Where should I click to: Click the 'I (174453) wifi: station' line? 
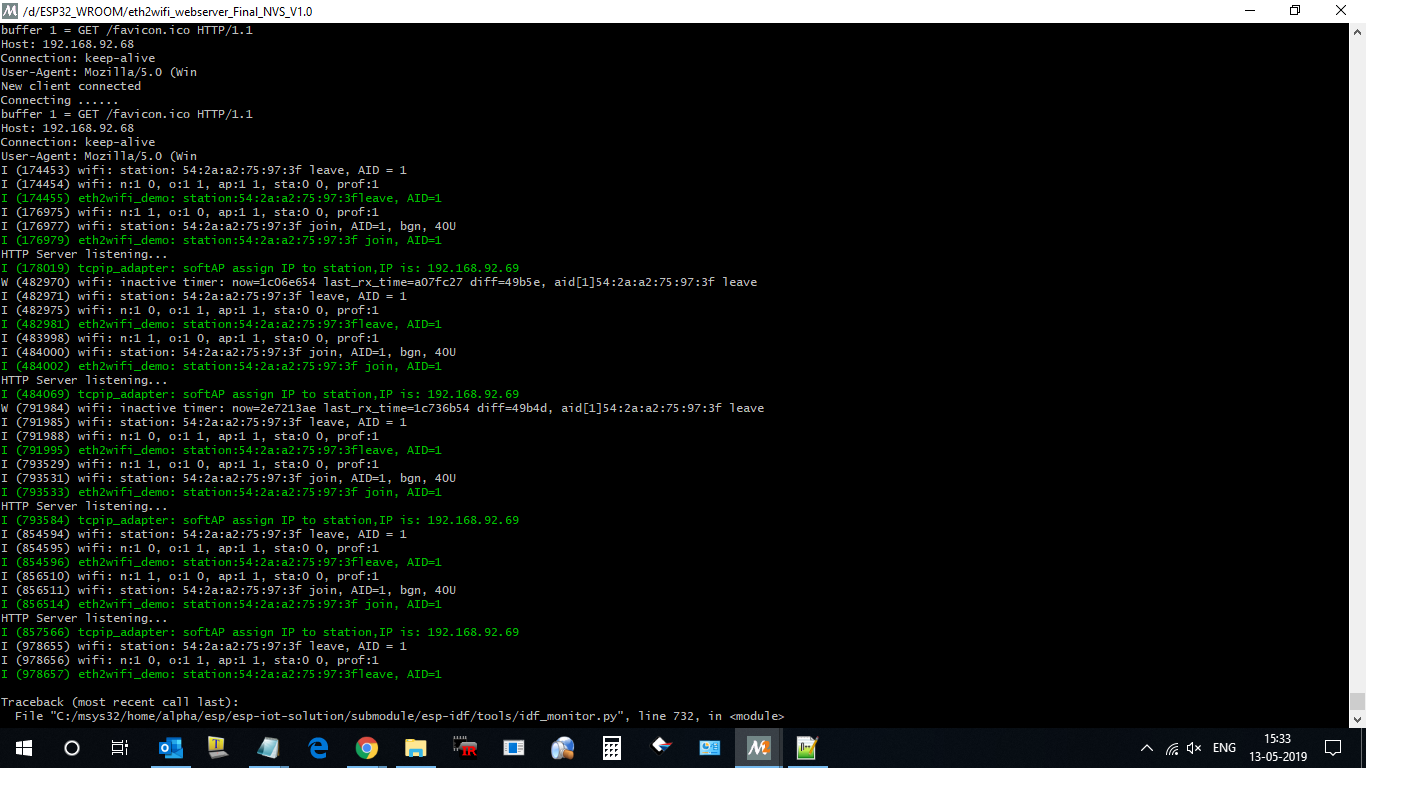(204, 170)
